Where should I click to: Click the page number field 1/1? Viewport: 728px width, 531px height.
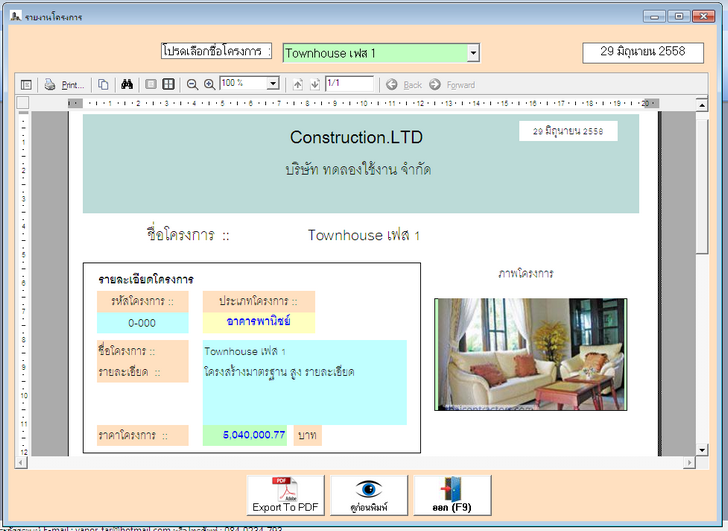pyautogui.click(x=349, y=84)
